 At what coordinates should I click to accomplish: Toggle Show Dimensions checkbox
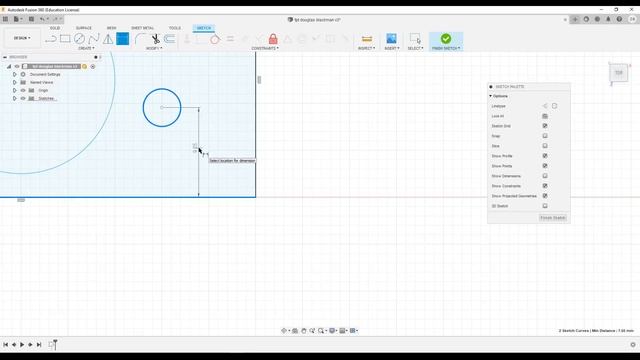[545, 176]
